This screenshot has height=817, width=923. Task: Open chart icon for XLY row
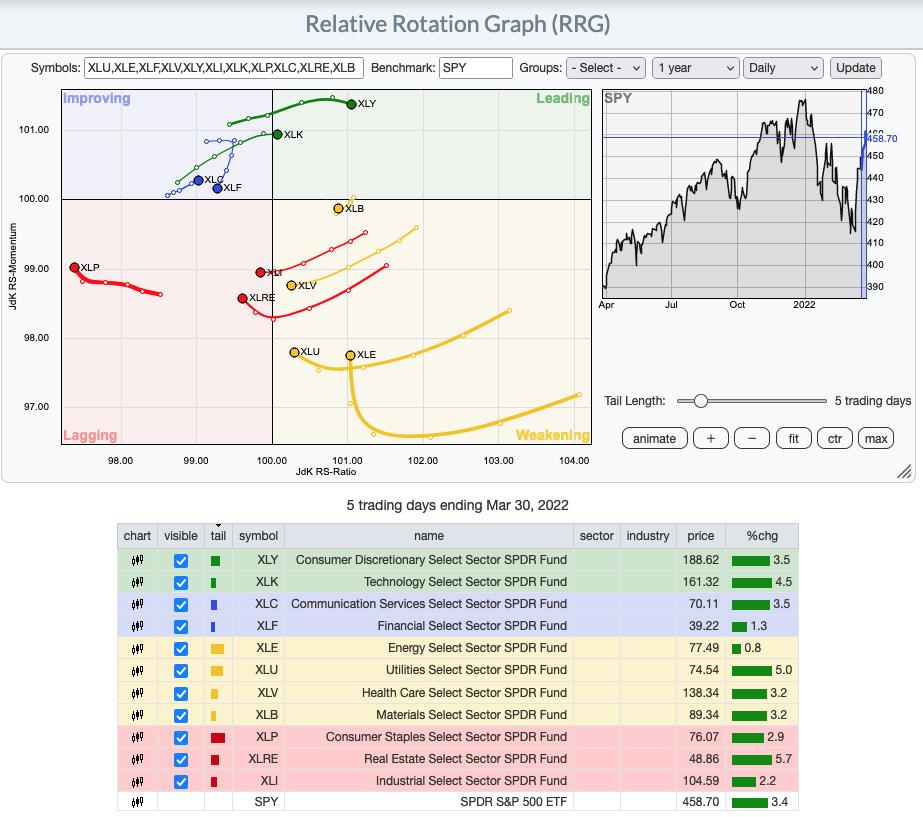point(137,560)
